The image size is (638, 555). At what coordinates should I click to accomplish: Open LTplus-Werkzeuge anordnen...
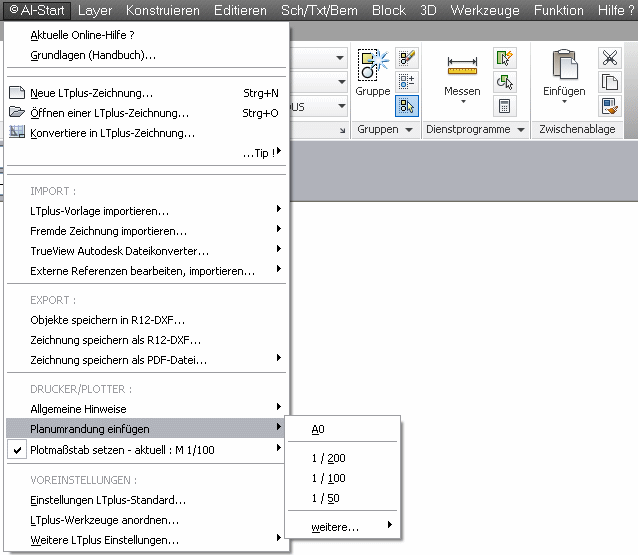(146, 520)
